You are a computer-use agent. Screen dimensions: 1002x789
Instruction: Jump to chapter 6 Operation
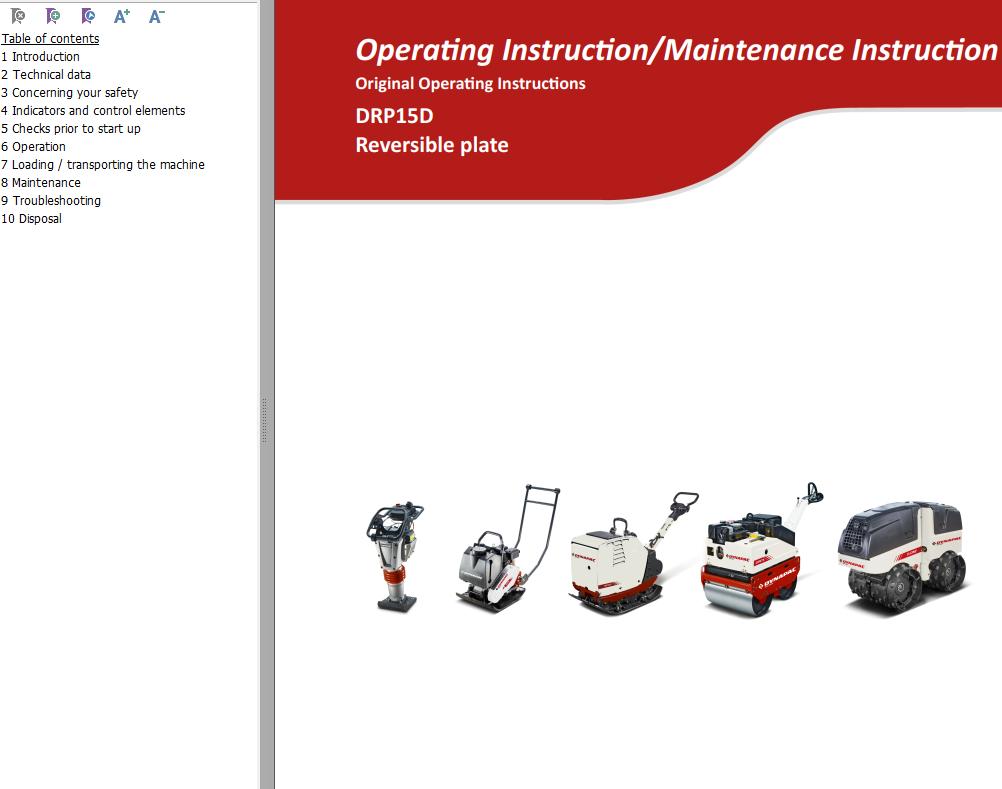[33, 146]
